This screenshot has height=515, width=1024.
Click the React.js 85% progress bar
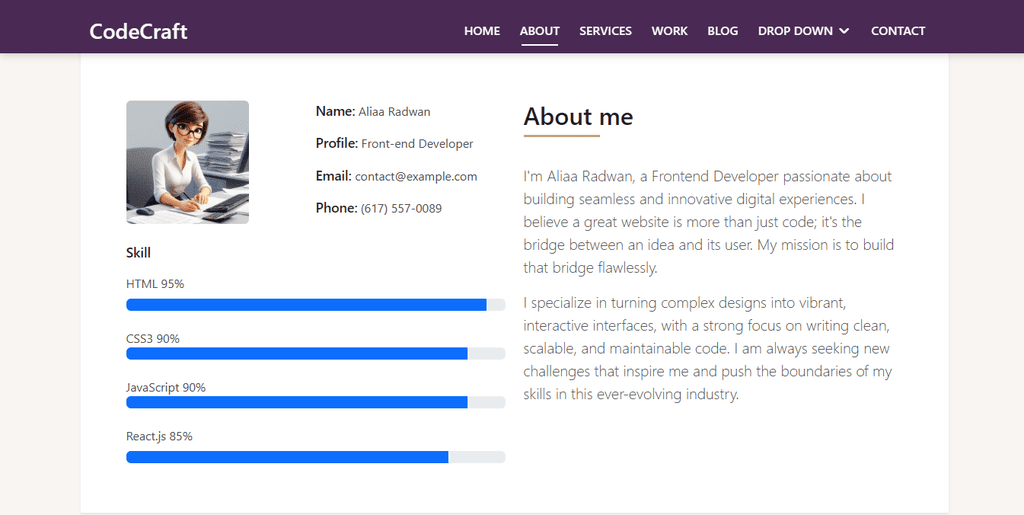(315, 457)
